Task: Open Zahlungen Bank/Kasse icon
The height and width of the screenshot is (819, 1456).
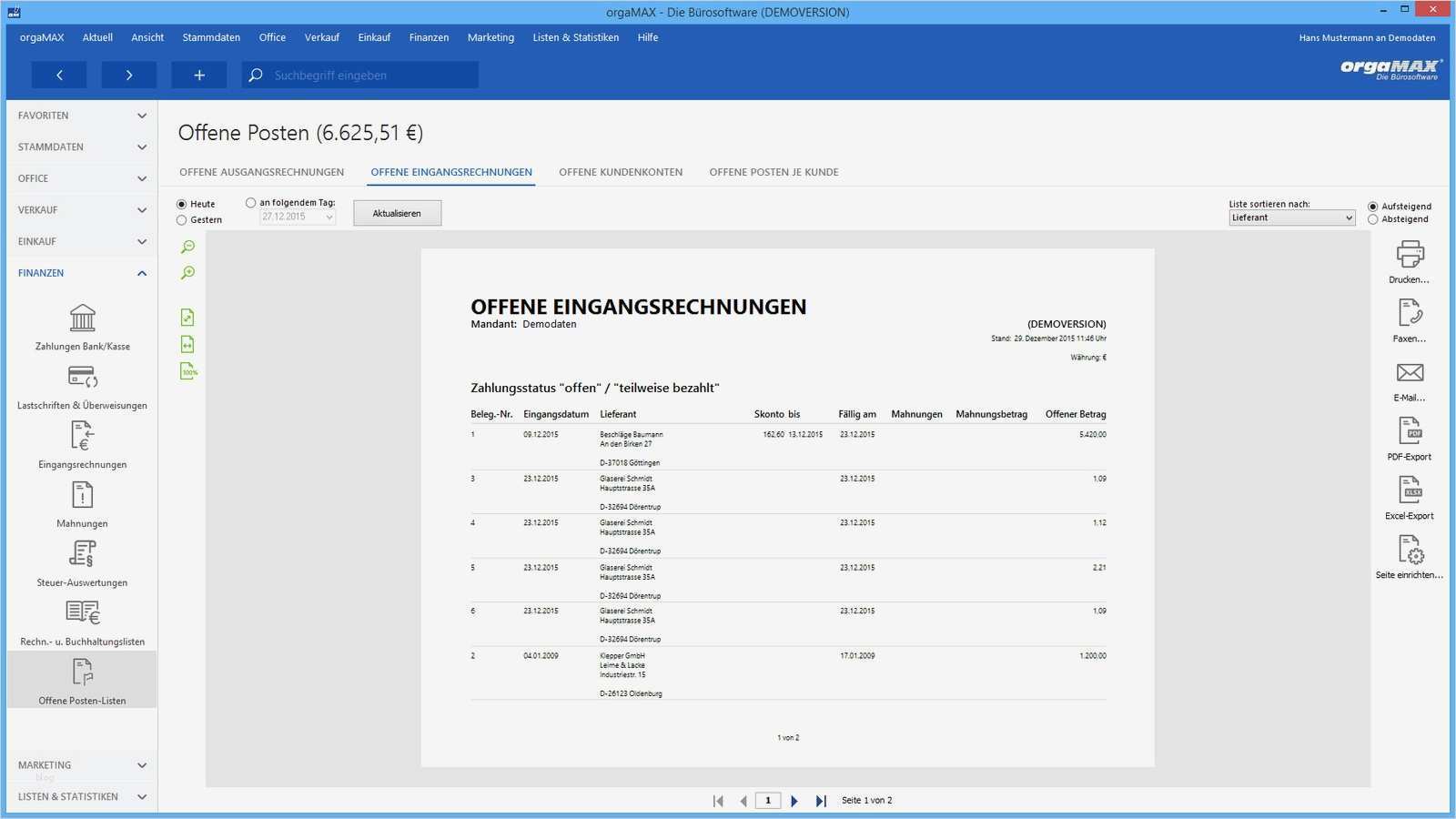Action: [82, 319]
